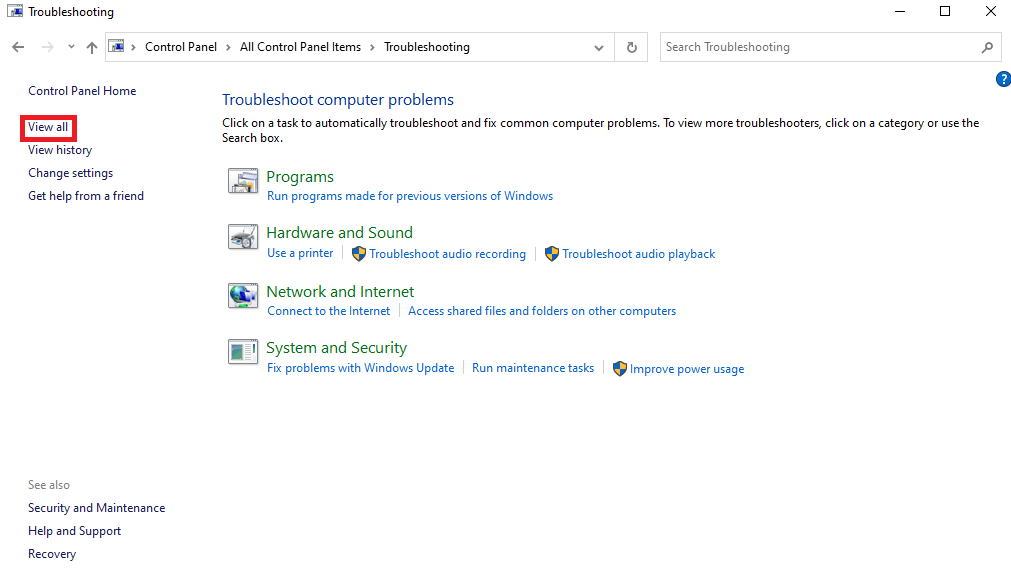
Task: Launch Troubleshoot audio playback
Action: pos(638,254)
